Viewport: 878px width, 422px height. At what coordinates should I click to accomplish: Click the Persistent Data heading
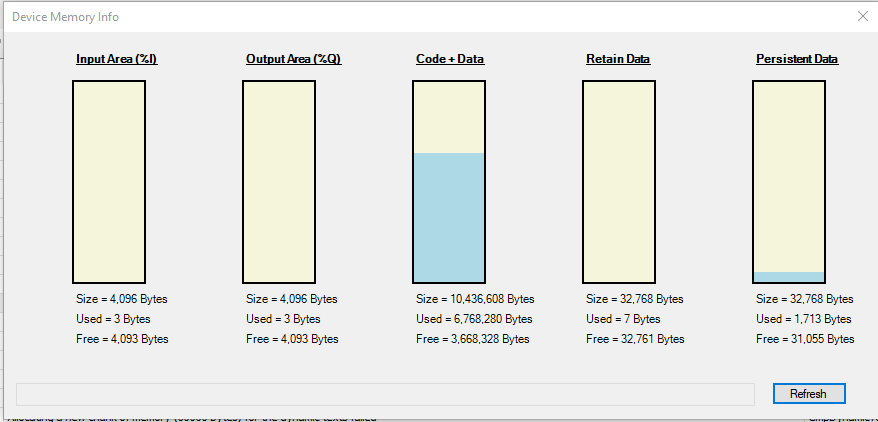point(797,59)
